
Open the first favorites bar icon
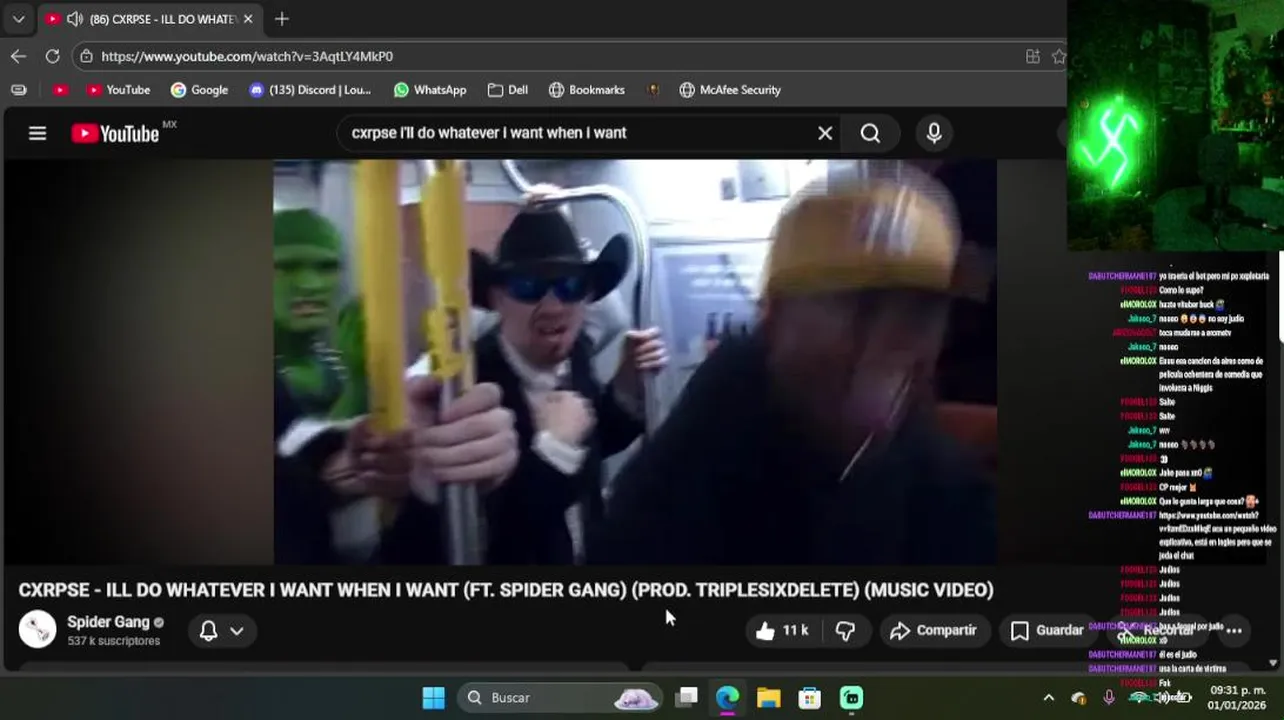pyautogui.click(x=18, y=90)
